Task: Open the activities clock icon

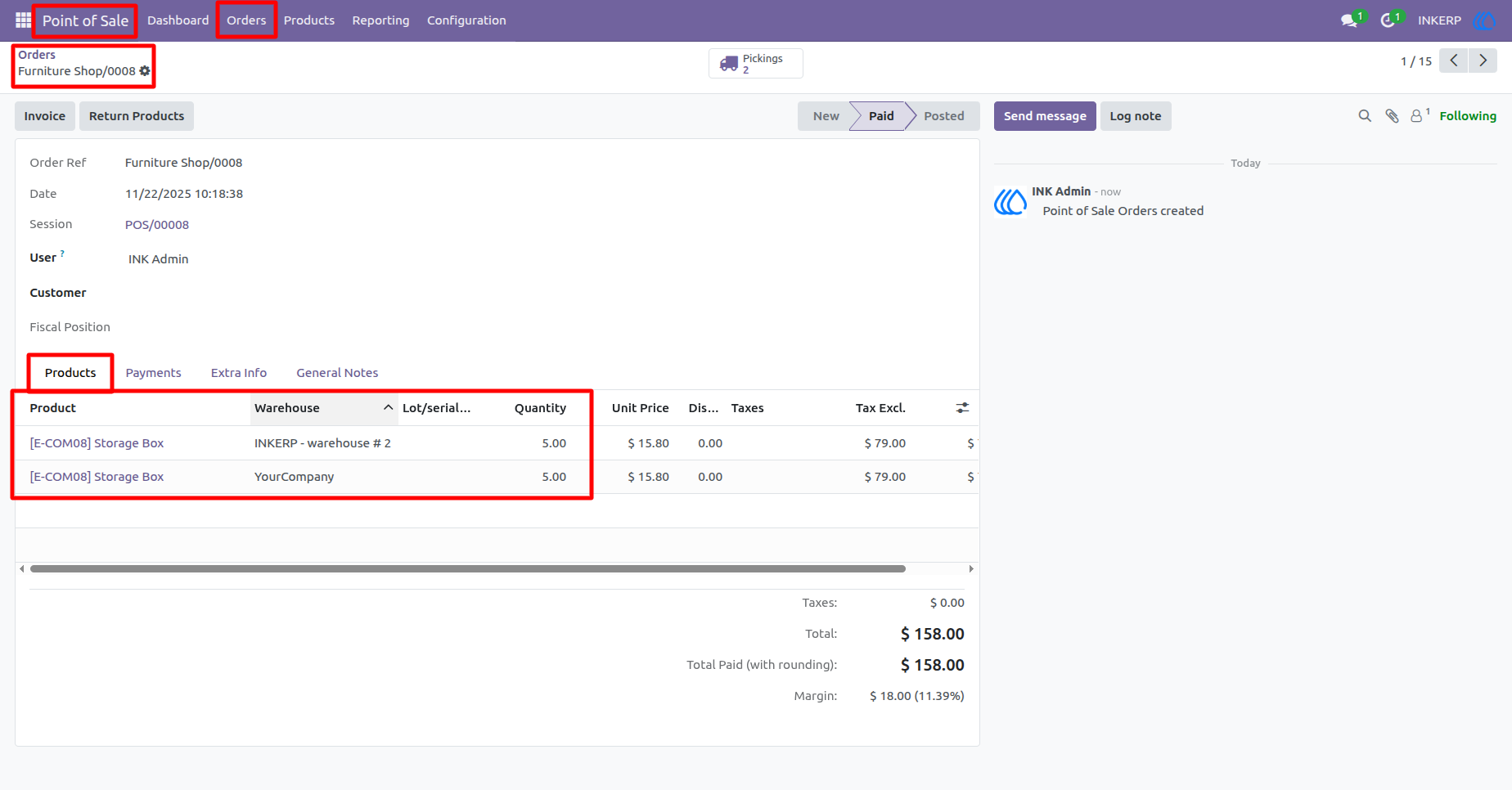Action: [x=1388, y=20]
